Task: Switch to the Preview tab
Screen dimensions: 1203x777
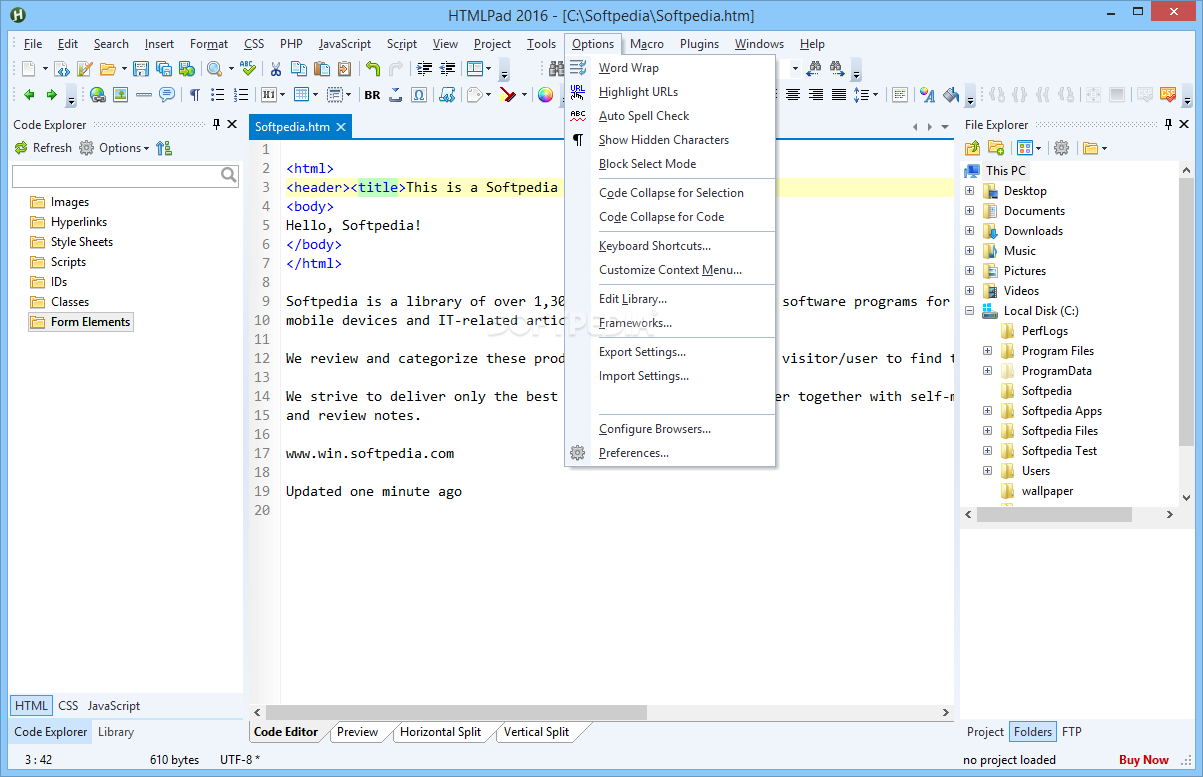Action: coord(357,732)
